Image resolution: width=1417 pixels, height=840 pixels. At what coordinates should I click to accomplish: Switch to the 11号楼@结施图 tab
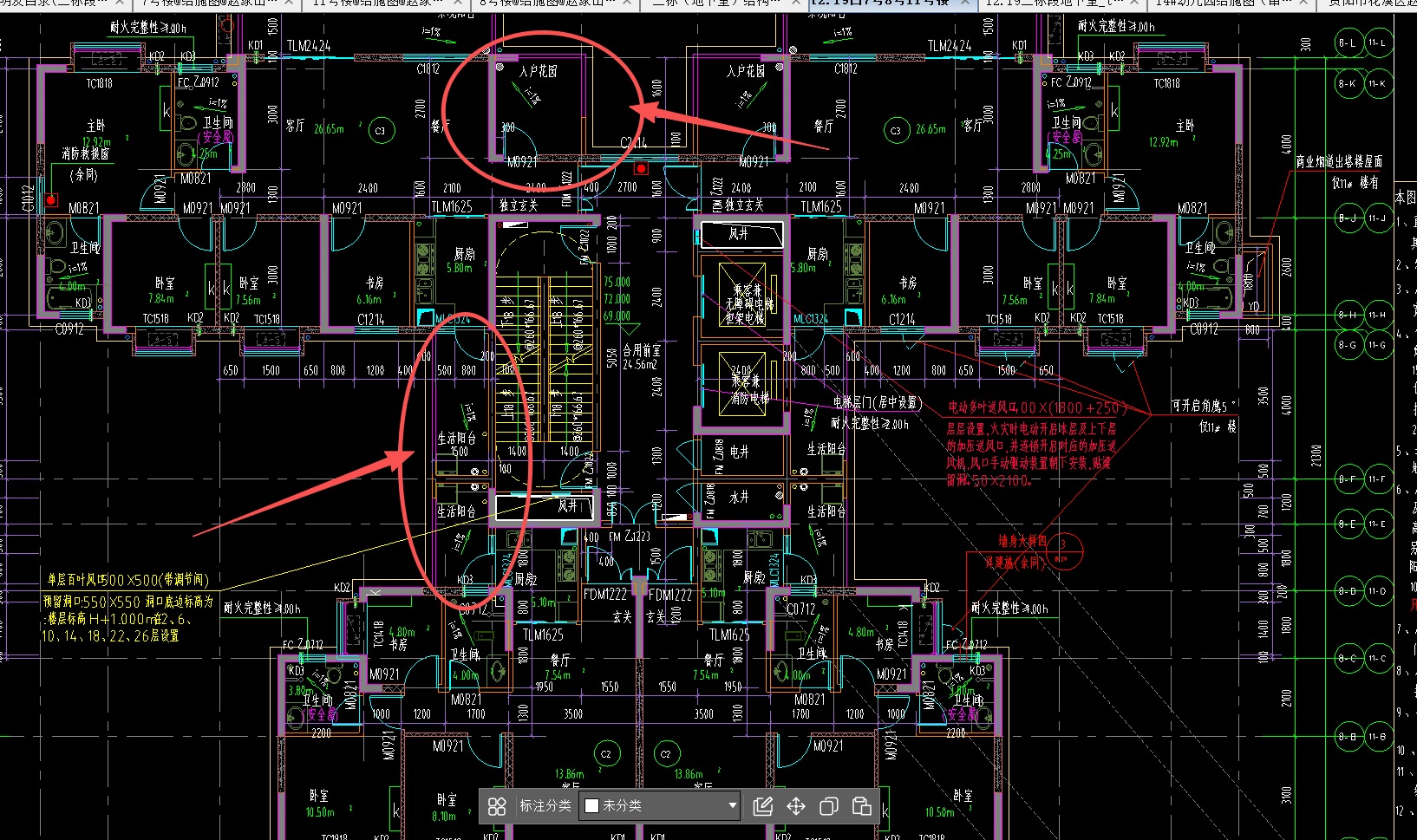pos(384,4)
